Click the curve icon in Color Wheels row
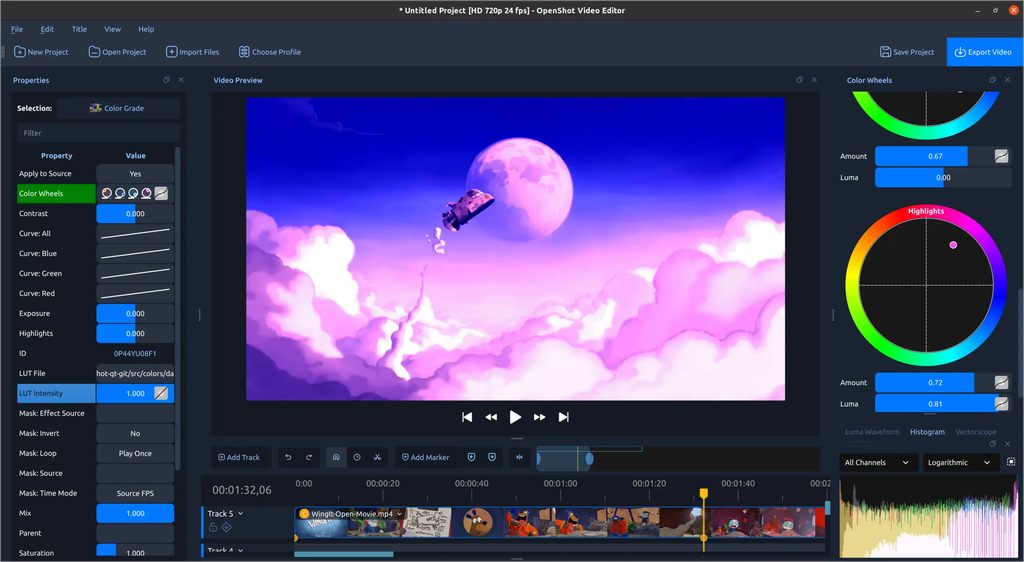 (161, 194)
